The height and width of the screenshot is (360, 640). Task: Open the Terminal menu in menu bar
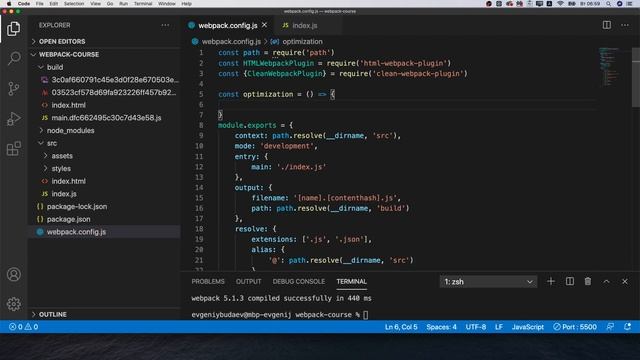[x=143, y=4]
